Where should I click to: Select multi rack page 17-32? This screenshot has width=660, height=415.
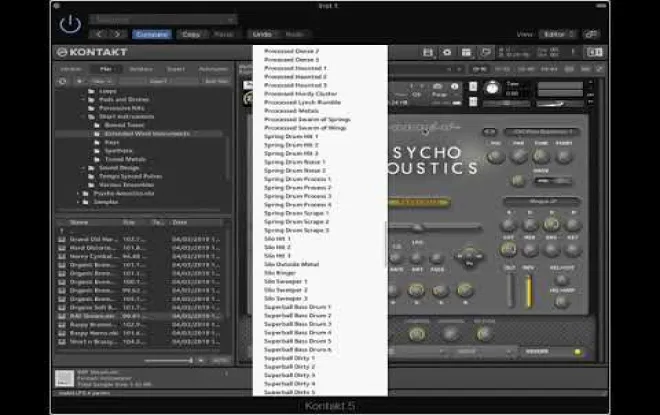502,69
